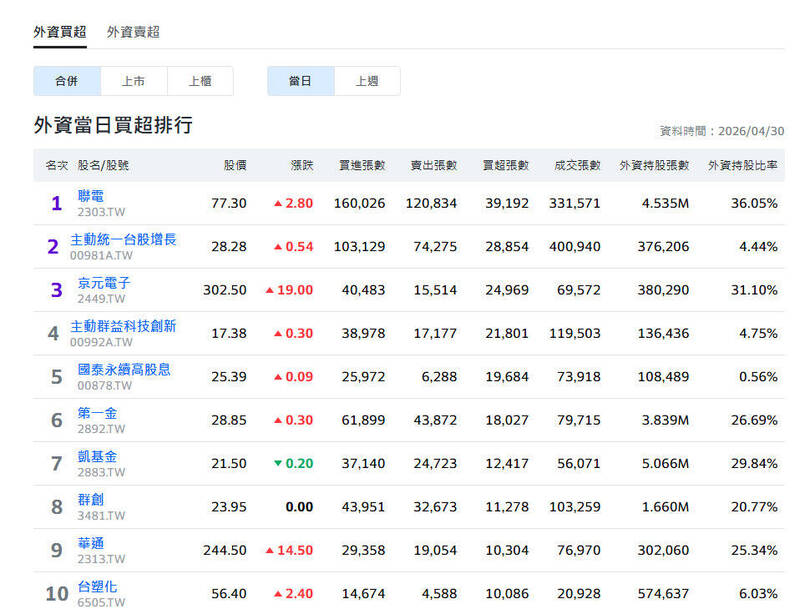Select the 外資買超 tab

pyautogui.click(x=60, y=32)
